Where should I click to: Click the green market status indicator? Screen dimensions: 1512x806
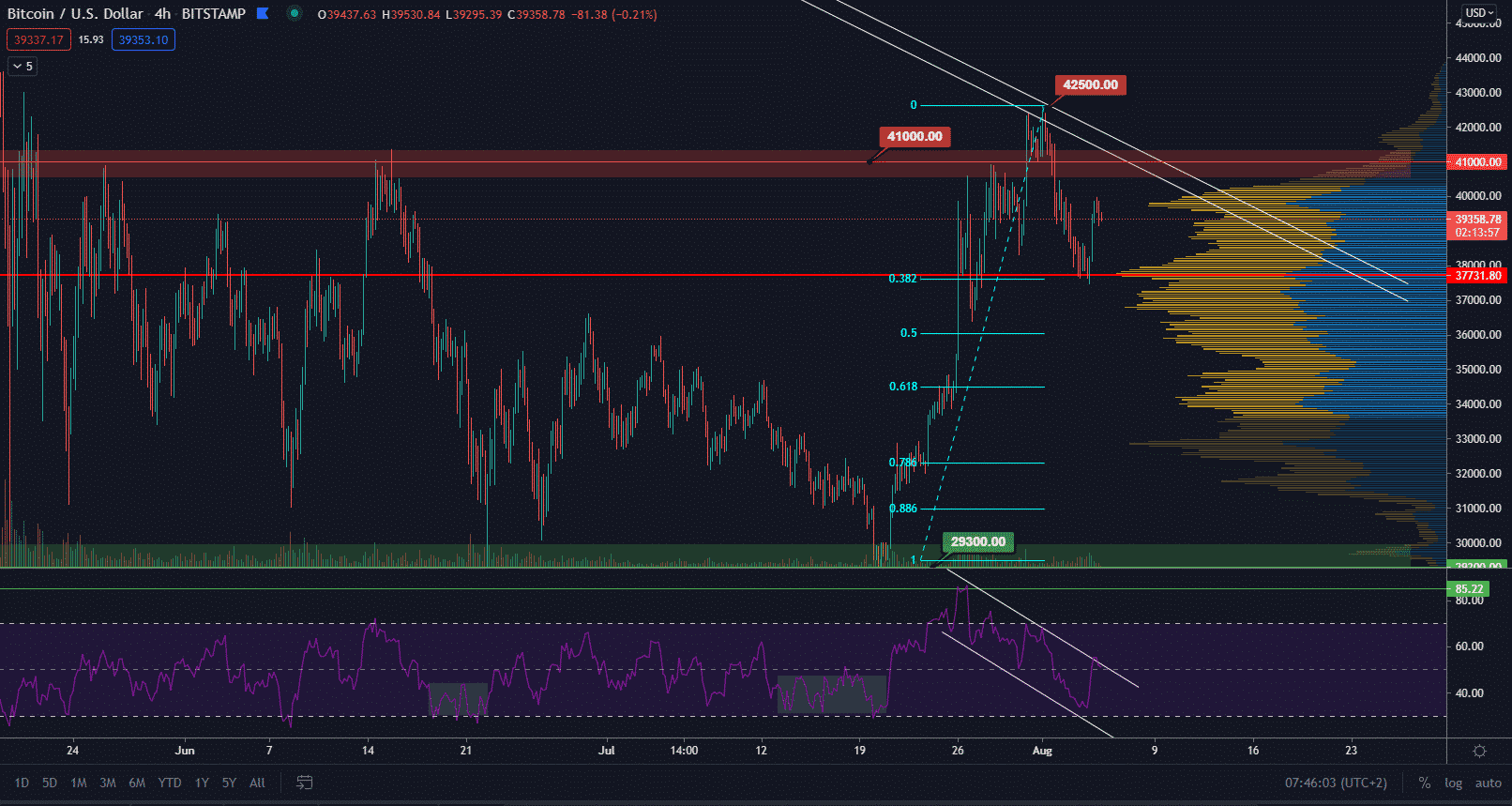pyautogui.click(x=294, y=13)
